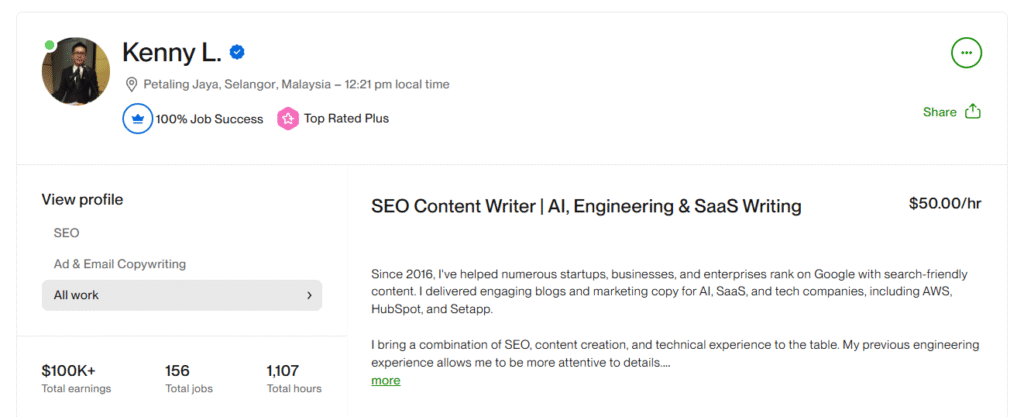This screenshot has width=1024, height=417.
Task: Click the $50.00/hr hourly rate
Action: [944, 204]
